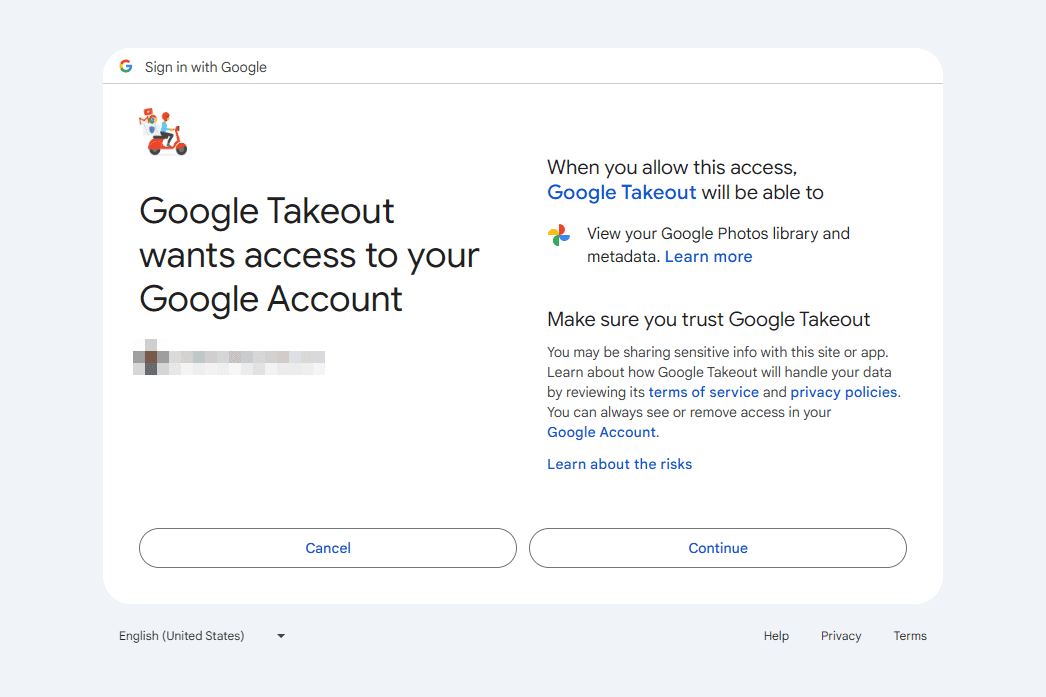Open the Terms footer link
Viewport: 1046px width, 697px height.
(910, 636)
